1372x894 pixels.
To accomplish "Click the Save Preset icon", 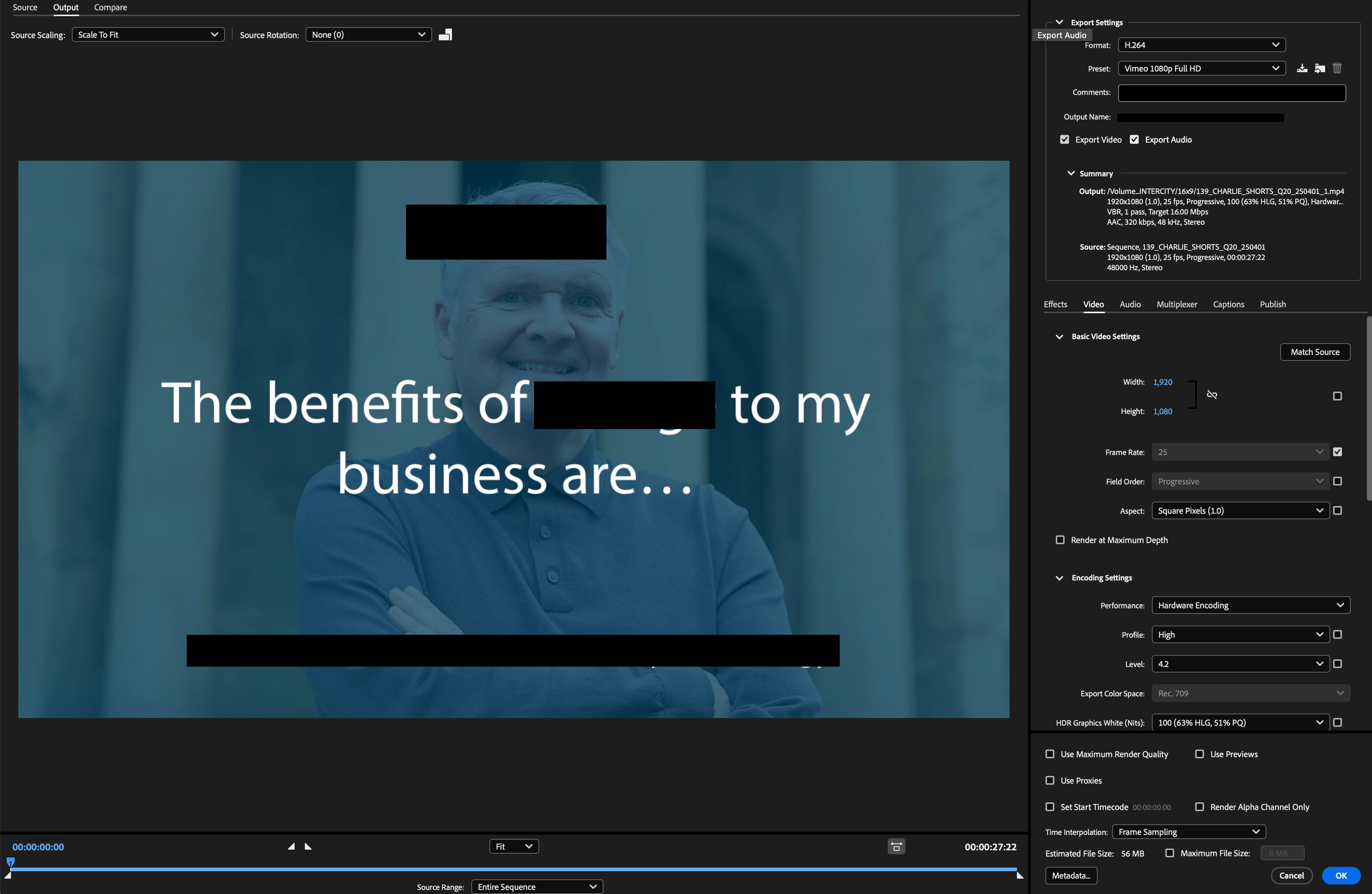I will (x=1302, y=69).
